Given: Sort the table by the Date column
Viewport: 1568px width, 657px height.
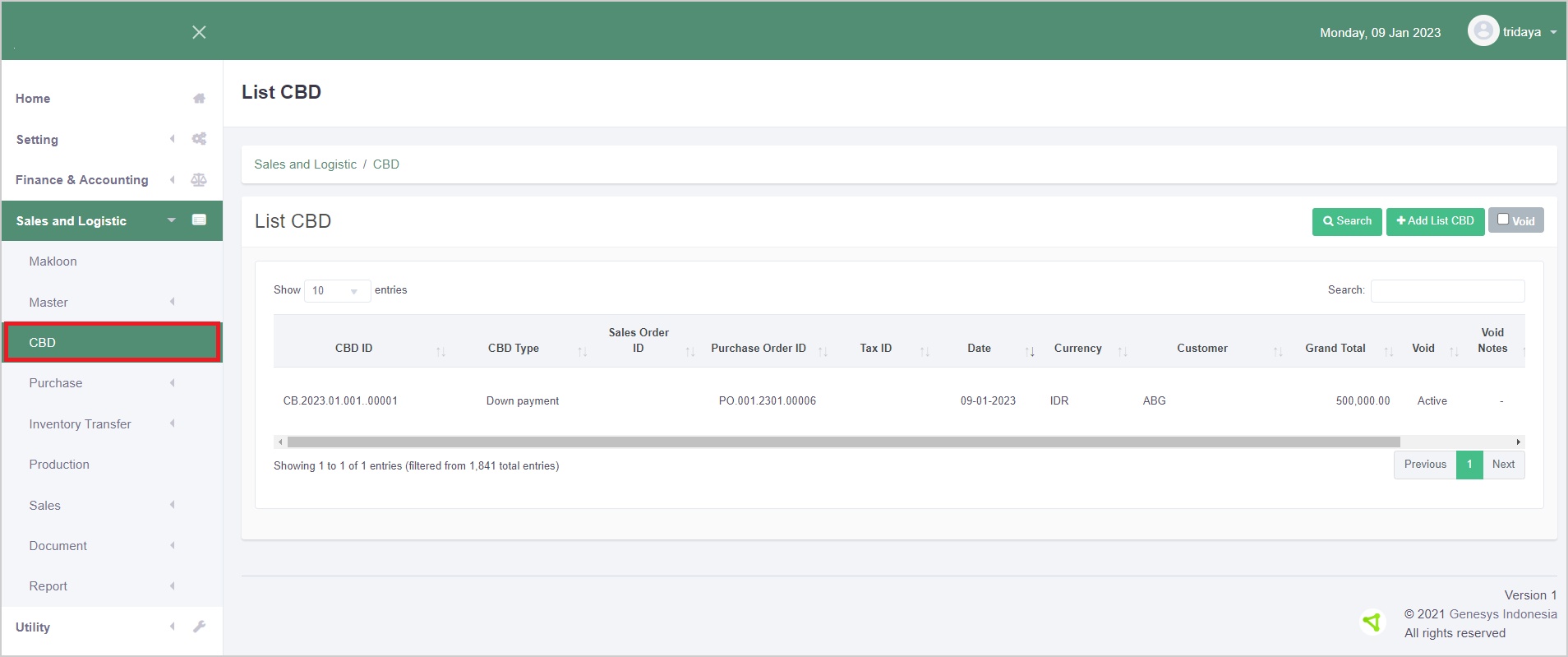Looking at the screenshot, I should [x=979, y=349].
